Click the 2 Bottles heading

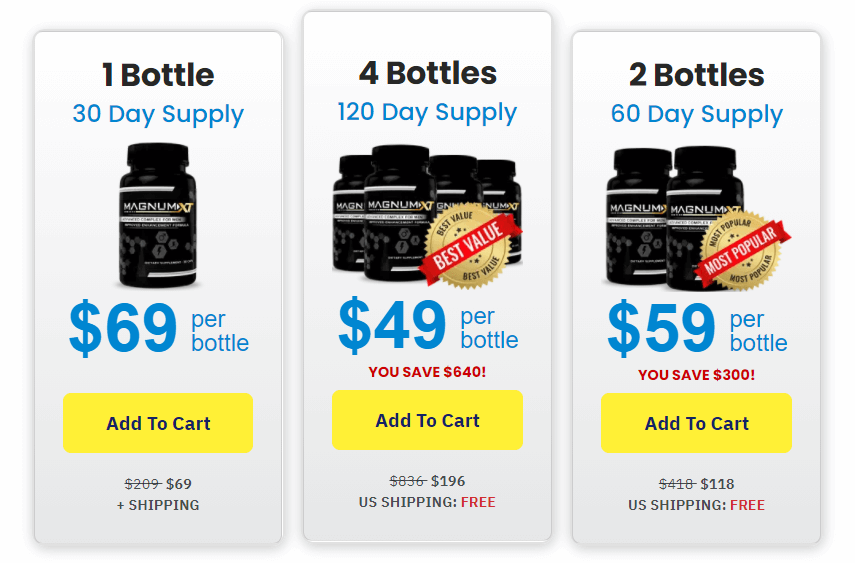[696, 75]
